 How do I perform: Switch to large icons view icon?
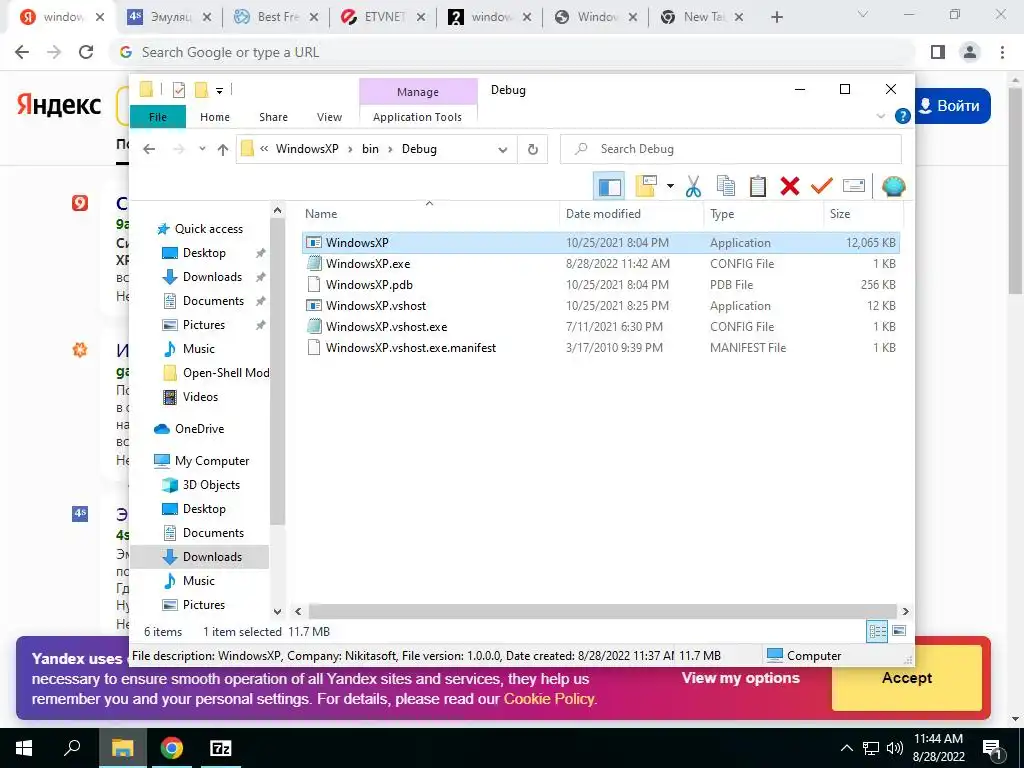tap(899, 631)
